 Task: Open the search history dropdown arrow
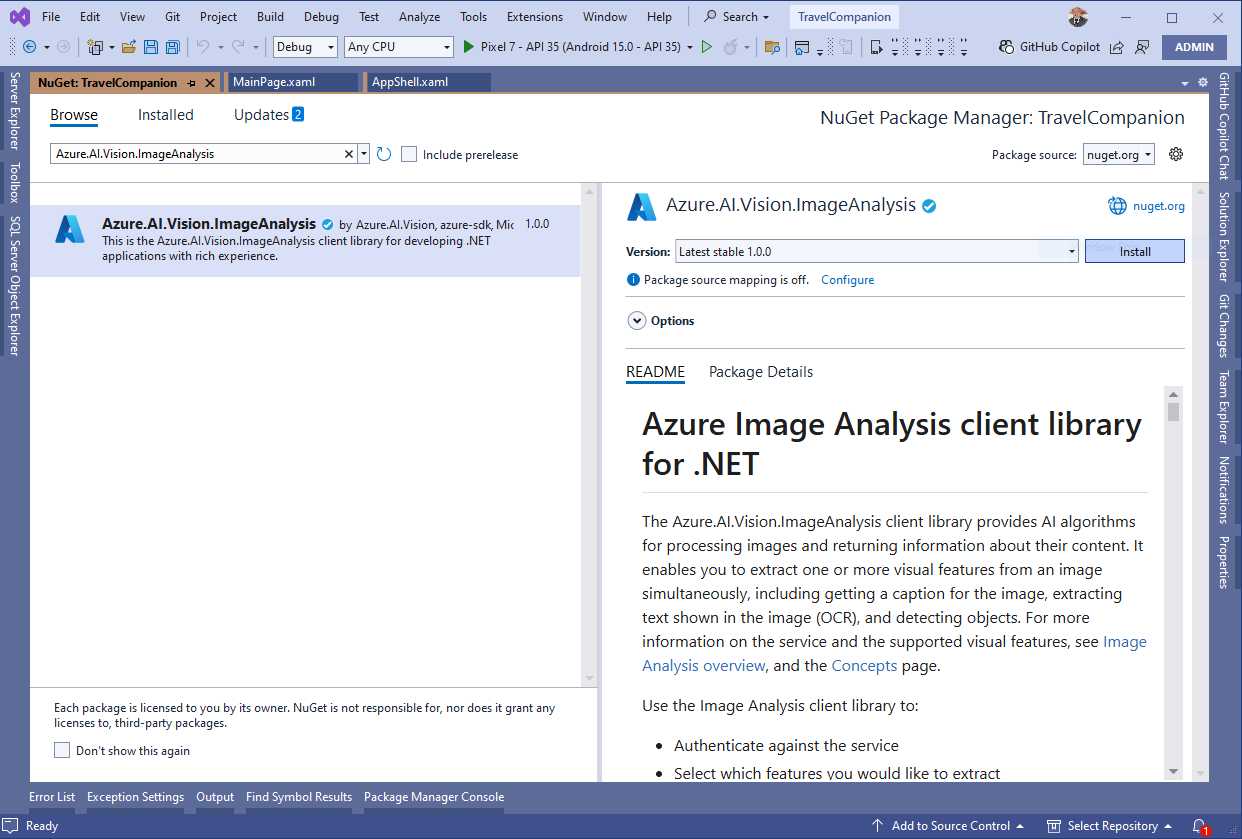click(x=363, y=154)
